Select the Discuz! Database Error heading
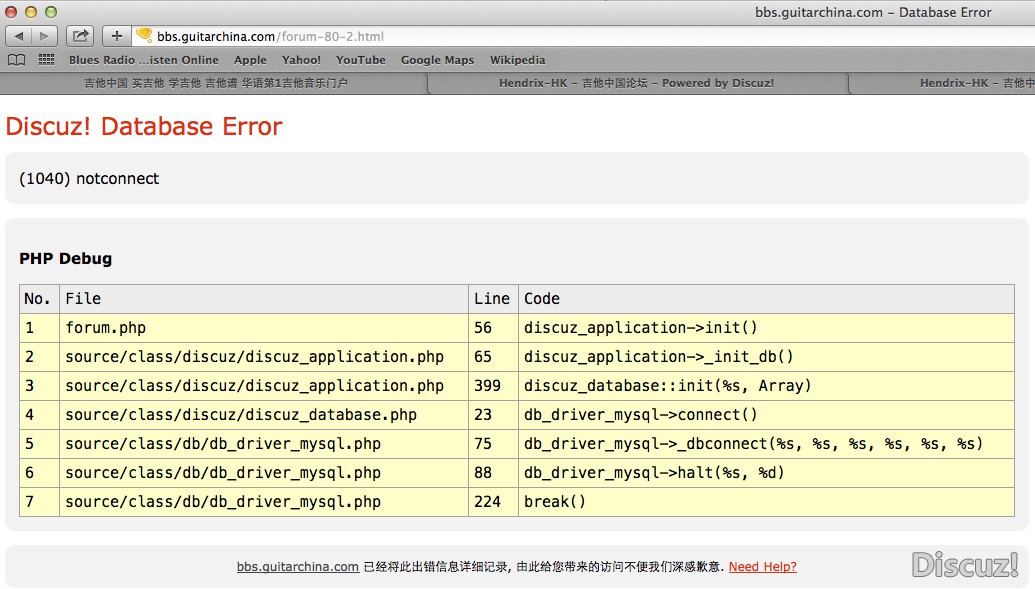The image size is (1035, 589). (x=144, y=126)
